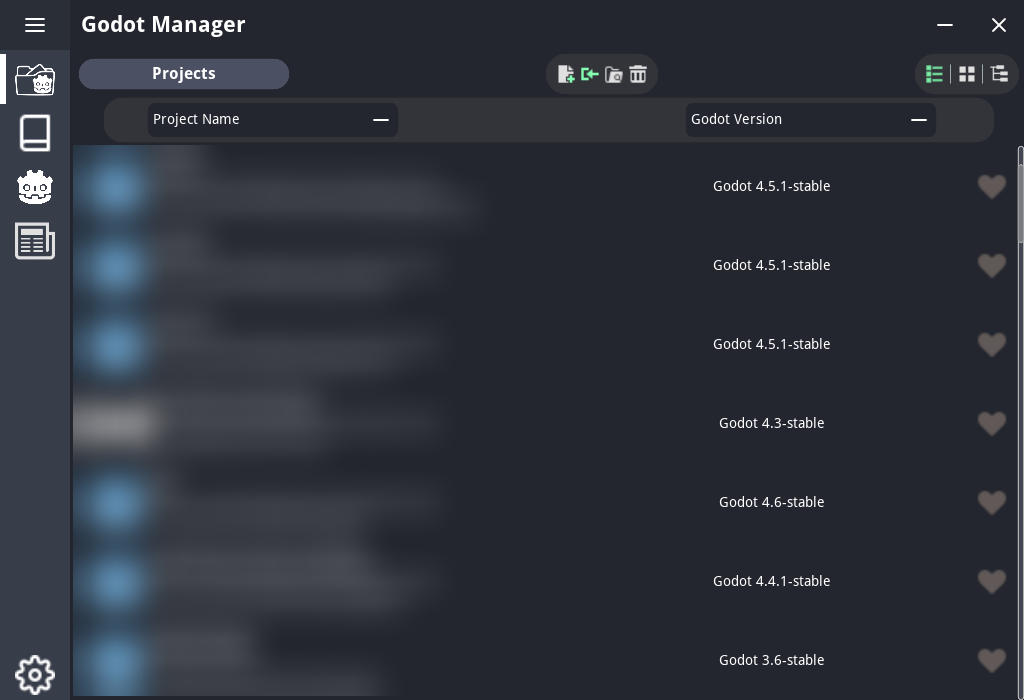Screen dimensions: 1024x700
Task: Toggle favorite heart on Godot 4.3-stable row
Action: pos(992,423)
